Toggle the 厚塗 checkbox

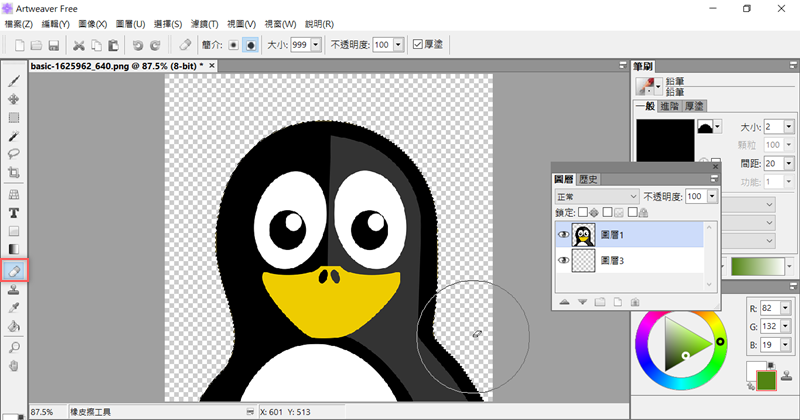(x=417, y=45)
